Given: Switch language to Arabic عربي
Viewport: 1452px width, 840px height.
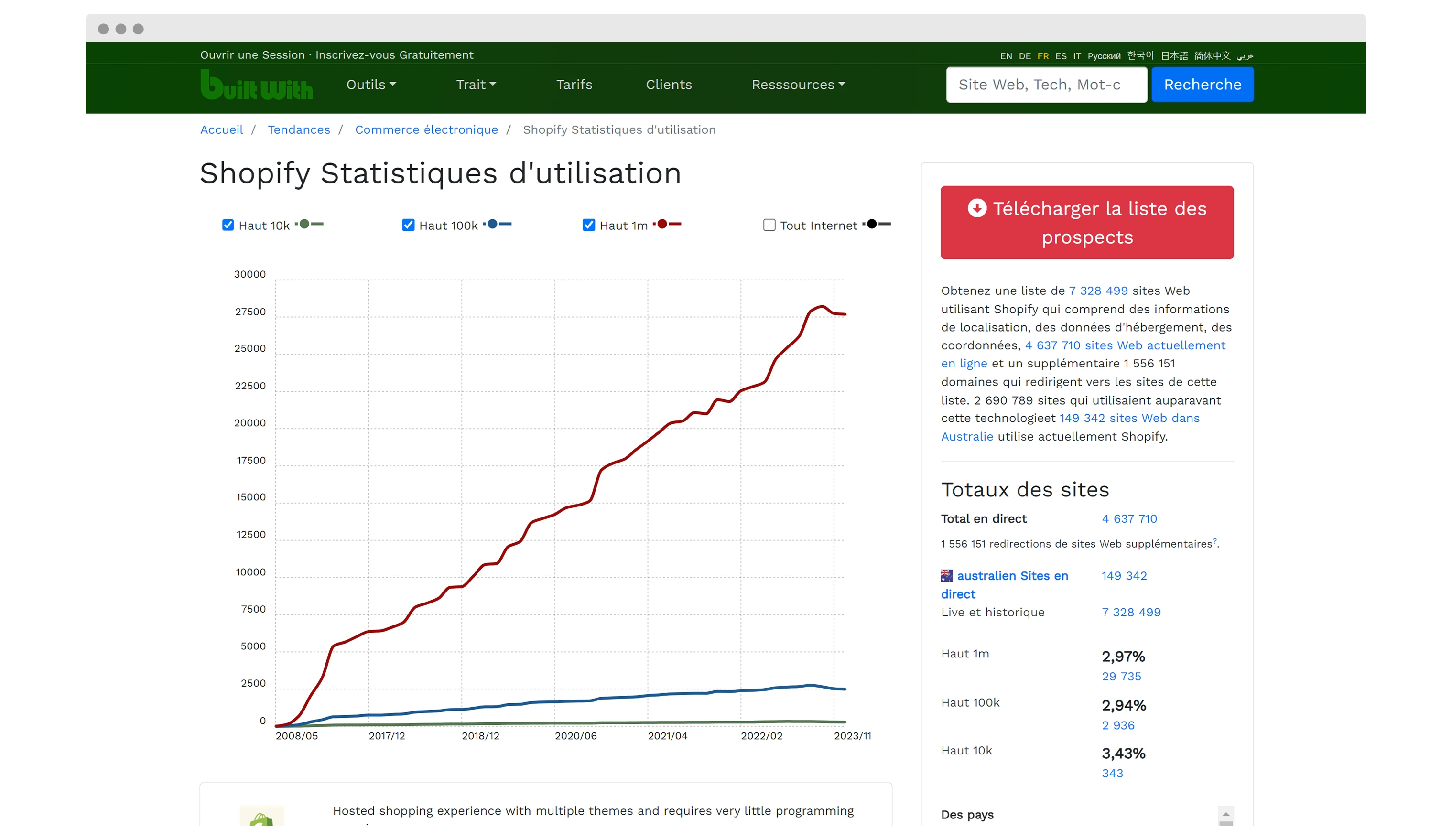Looking at the screenshot, I should point(1245,56).
